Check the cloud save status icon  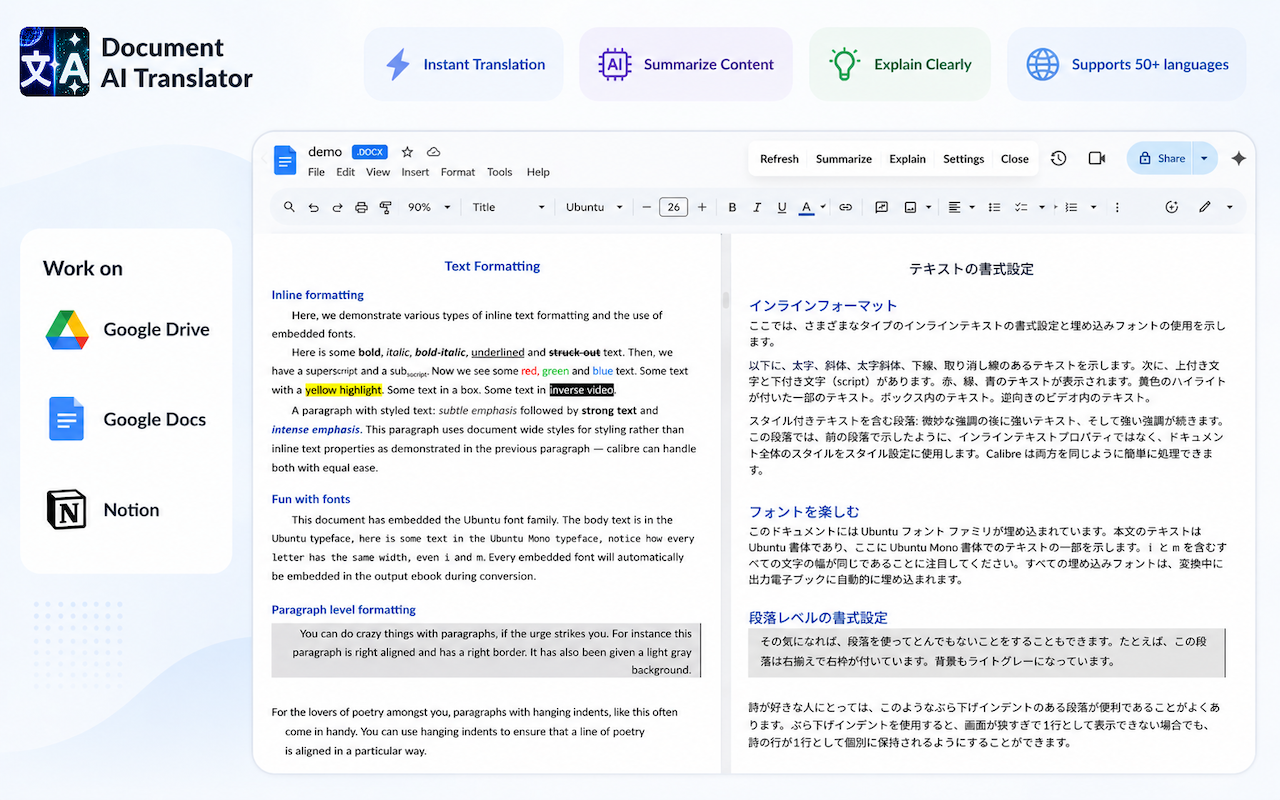434,152
